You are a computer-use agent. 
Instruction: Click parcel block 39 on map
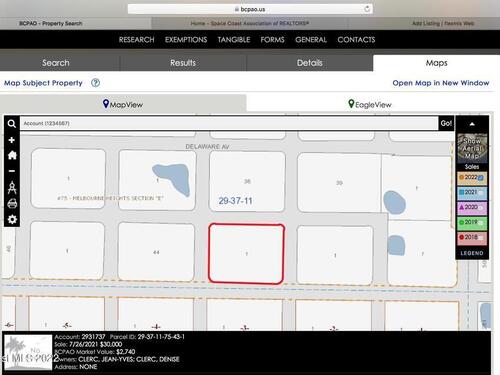(339, 183)
